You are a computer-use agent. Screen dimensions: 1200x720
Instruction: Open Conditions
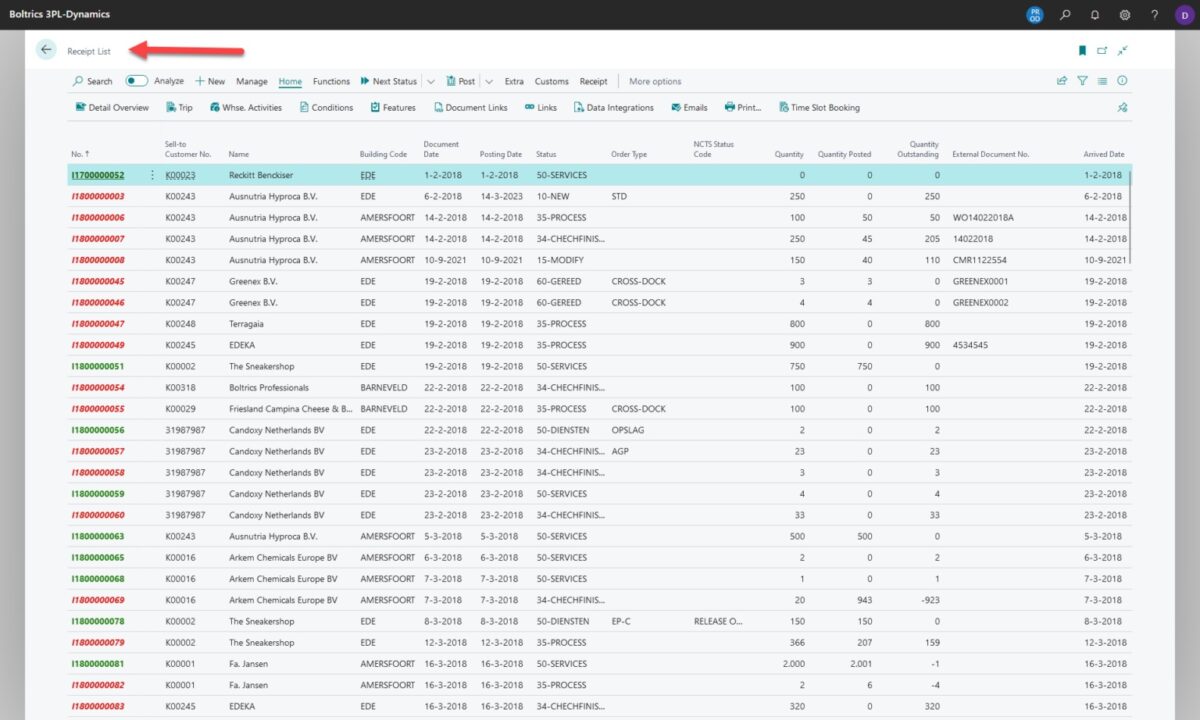(326, 108)
